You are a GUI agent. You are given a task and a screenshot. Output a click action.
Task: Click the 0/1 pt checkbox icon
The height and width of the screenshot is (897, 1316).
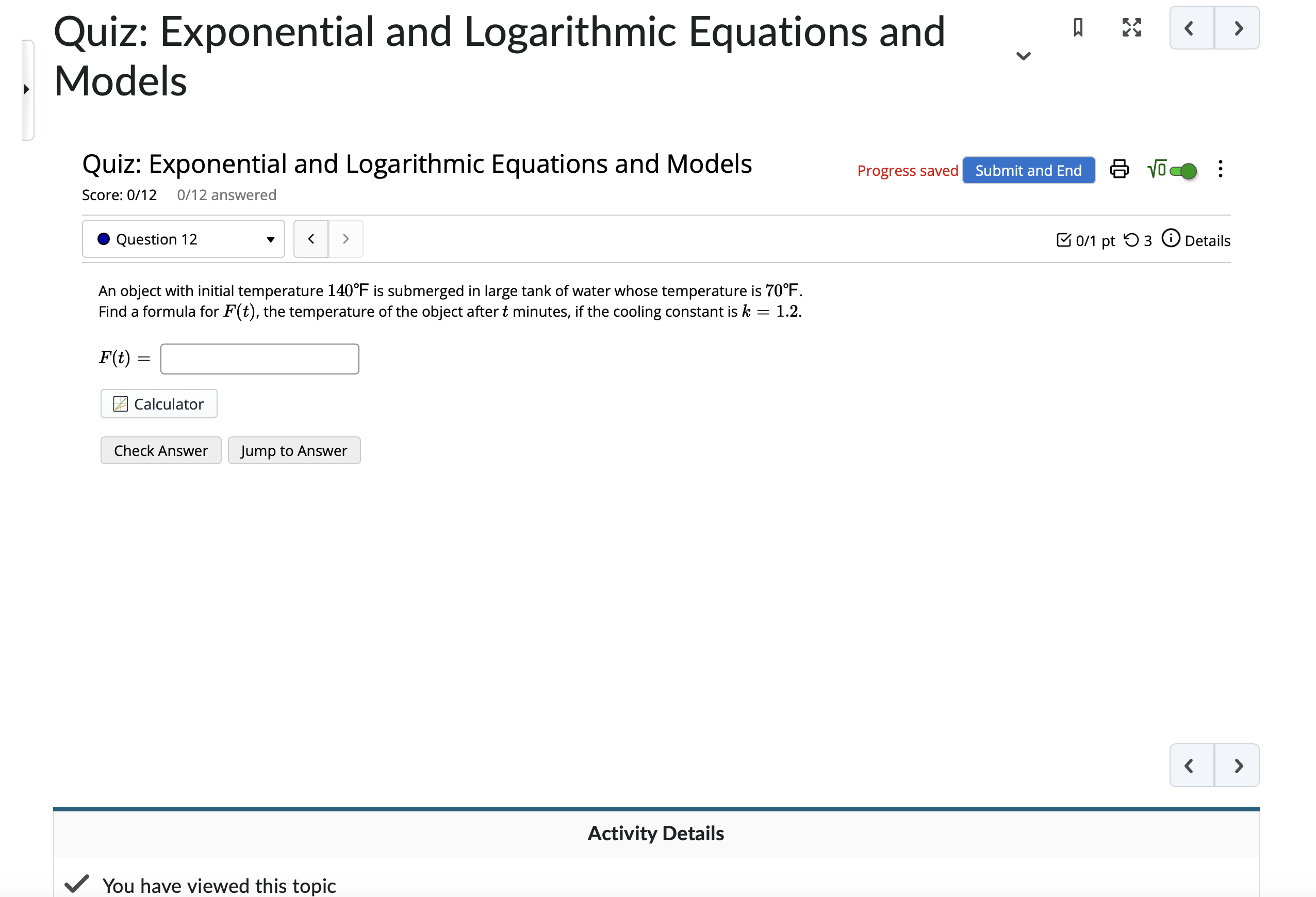coord(1063,240)
